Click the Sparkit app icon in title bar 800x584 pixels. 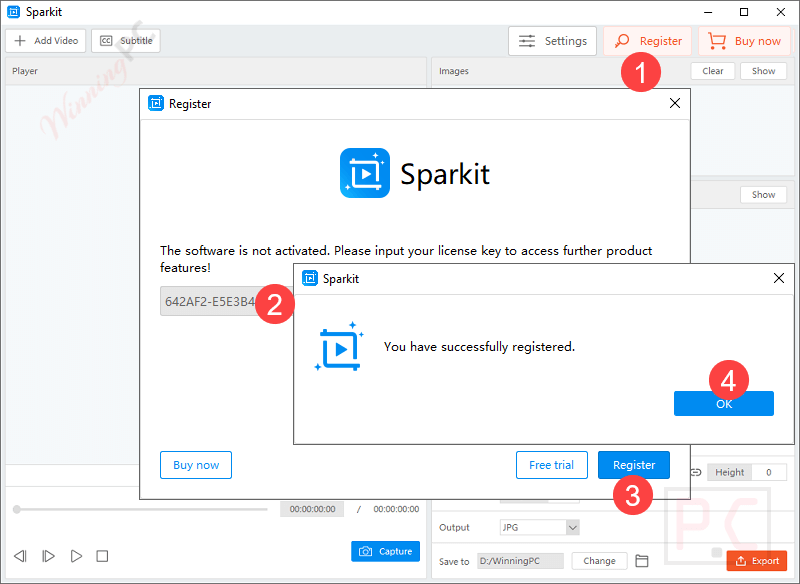point(14,12)
